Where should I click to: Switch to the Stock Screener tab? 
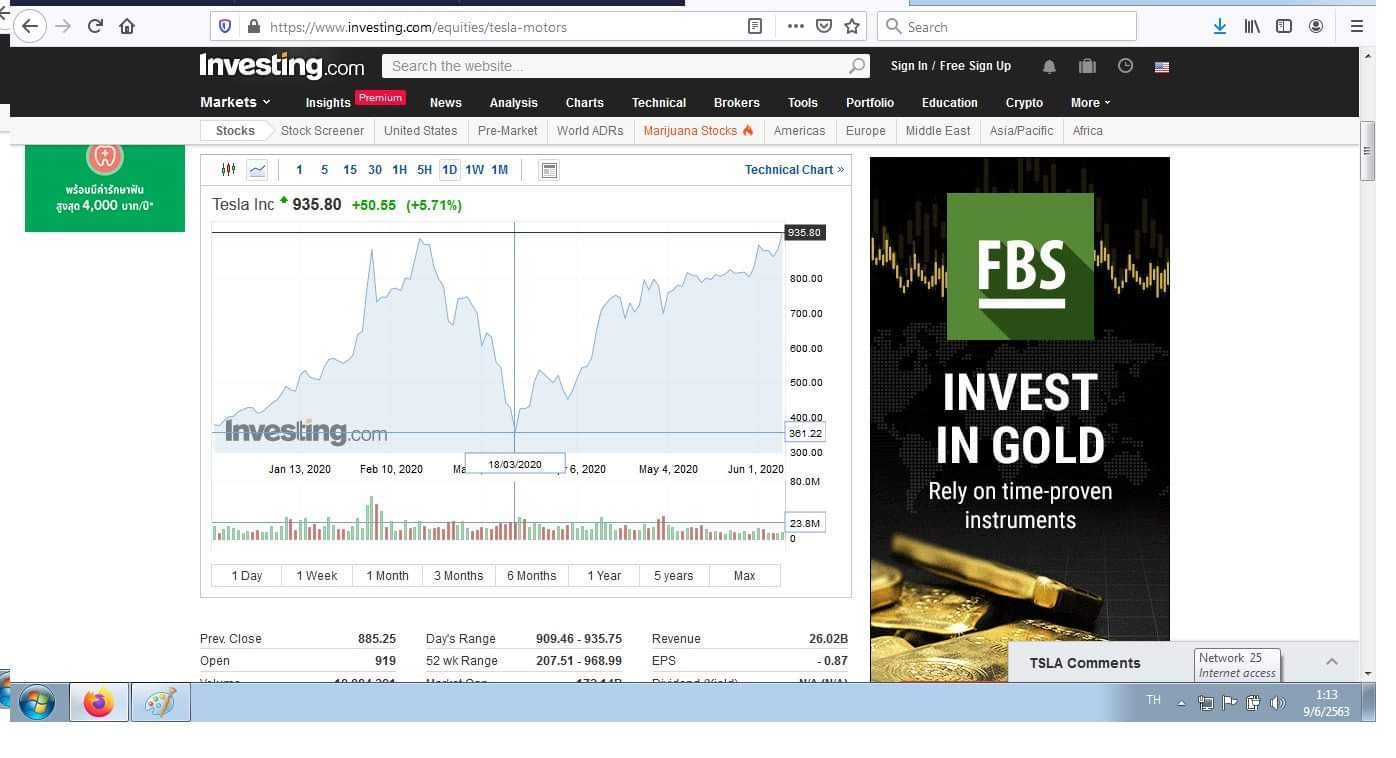pos(322,131)
